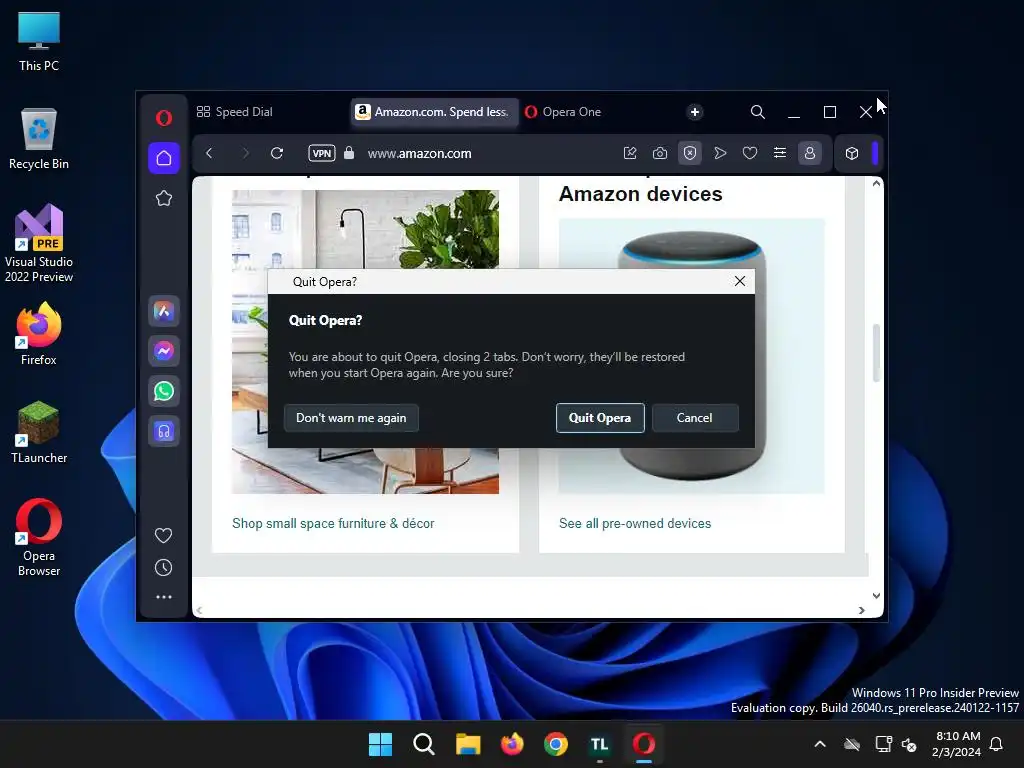Viewport: 1024px width, 768px height.
Task: Click Don't warn me again
Action: pos(351,418)
